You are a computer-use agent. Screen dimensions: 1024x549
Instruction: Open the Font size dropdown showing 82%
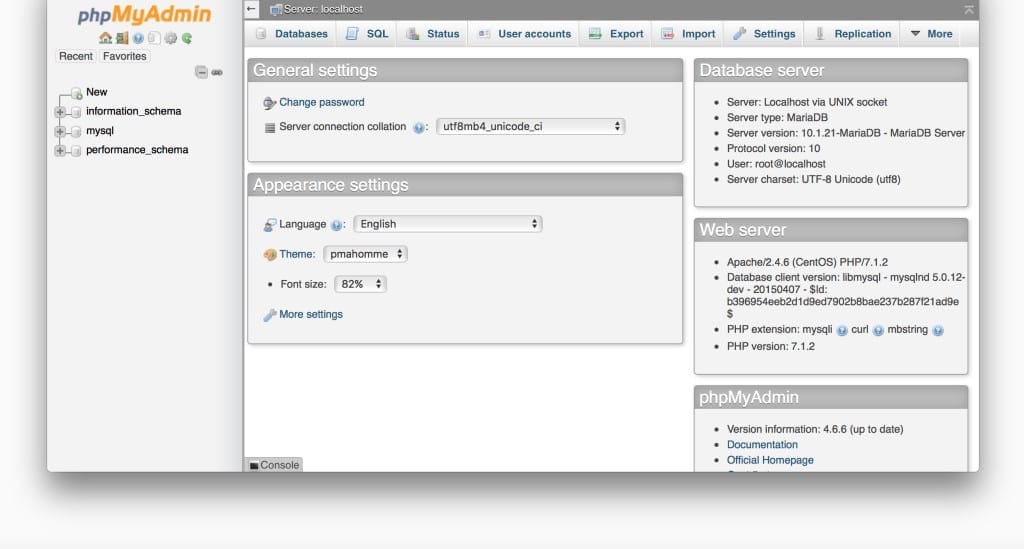click(360, 284)
